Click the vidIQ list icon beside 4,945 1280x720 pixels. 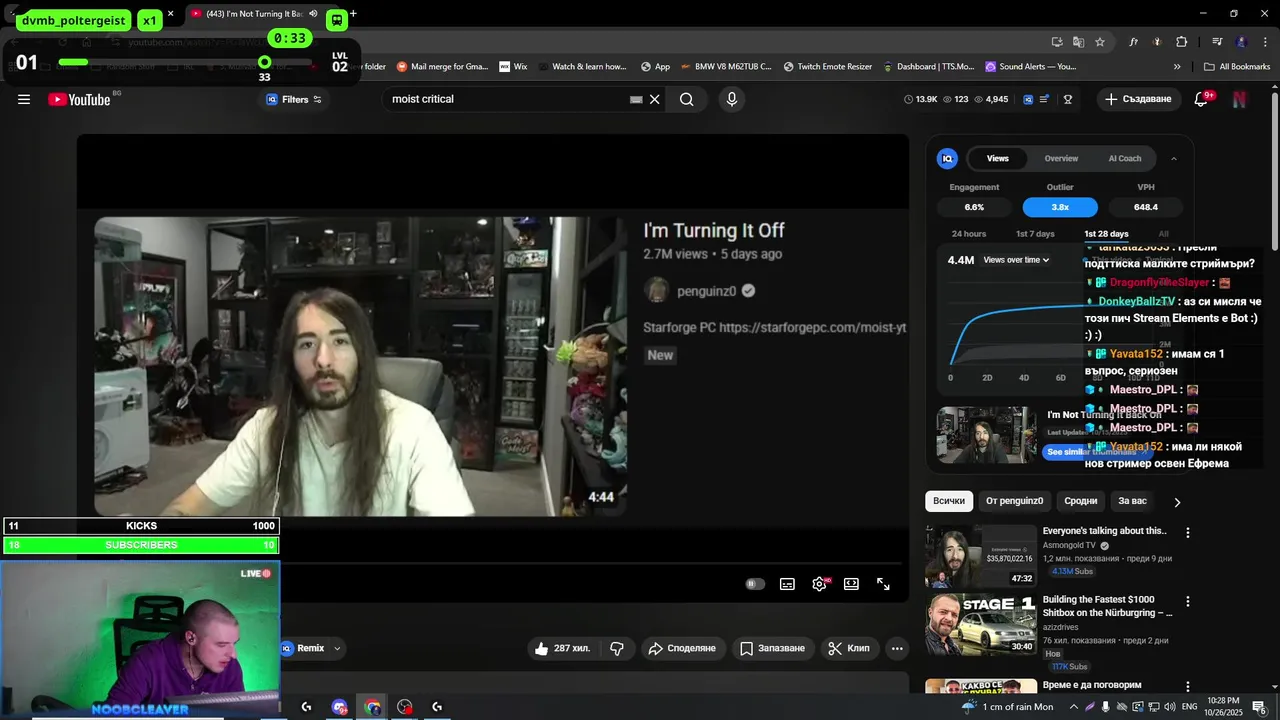[1044, 99]
